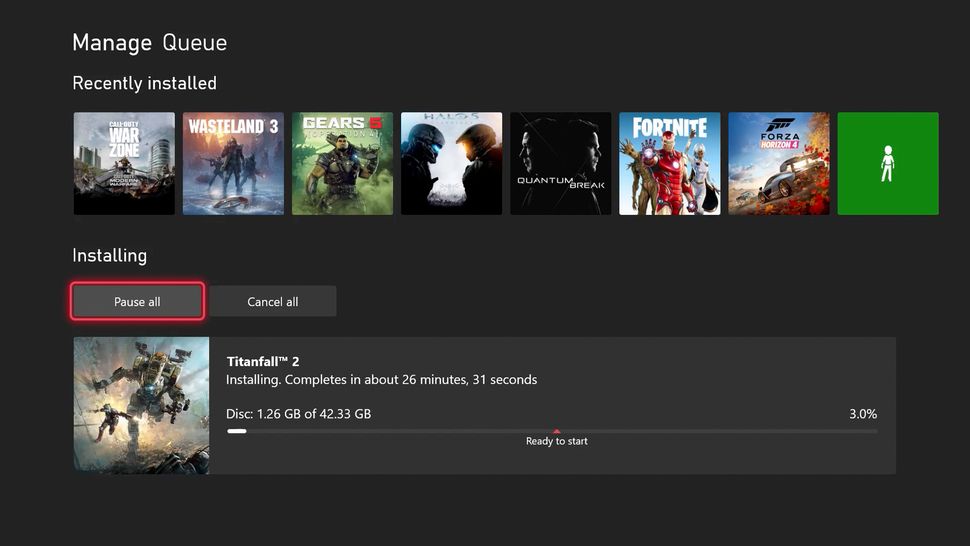The width and height of the screenshot is (970, 546).
Task: Select the Titanfall™ 2 title text
Action: pos(263,361)
